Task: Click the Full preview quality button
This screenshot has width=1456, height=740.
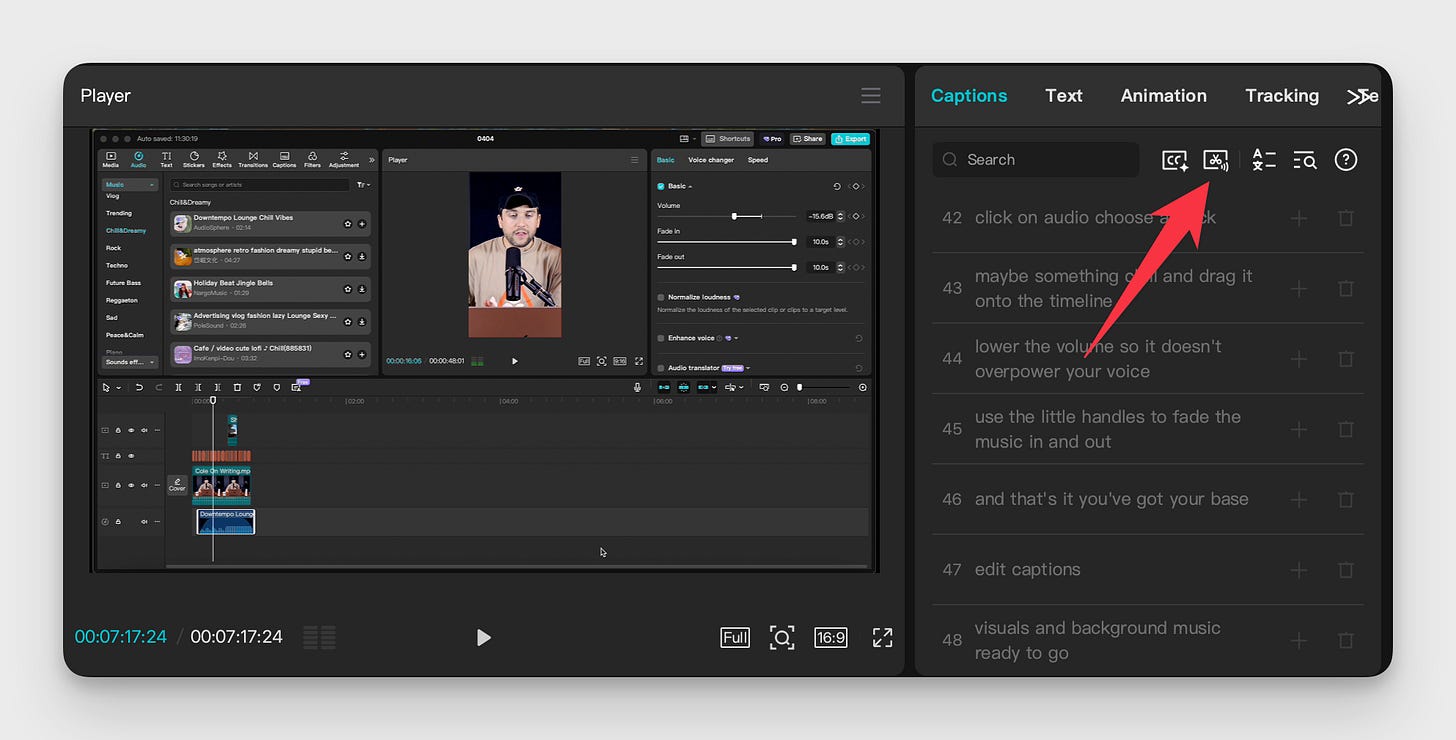Action: [x=735, y=637]
